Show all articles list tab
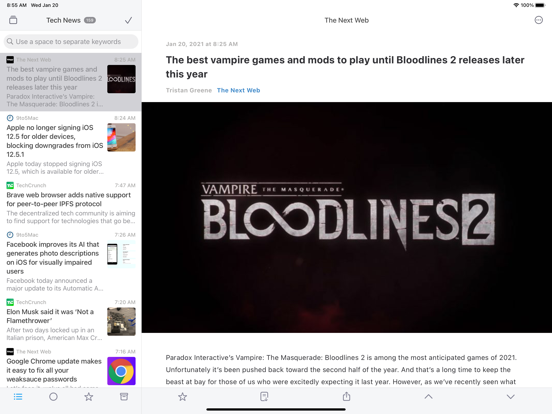552x414 pixels. pos(18,397)
